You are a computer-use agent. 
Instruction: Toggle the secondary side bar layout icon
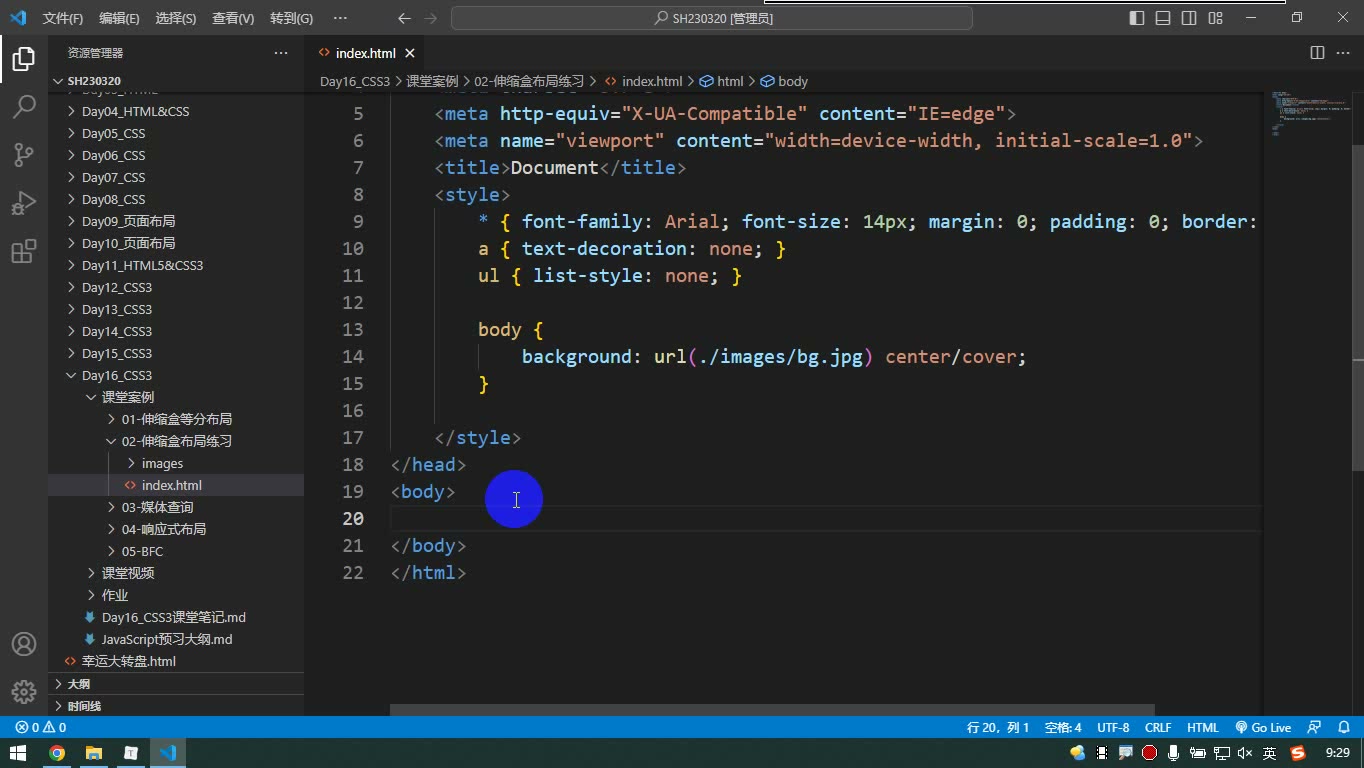tap(1189, 18)
